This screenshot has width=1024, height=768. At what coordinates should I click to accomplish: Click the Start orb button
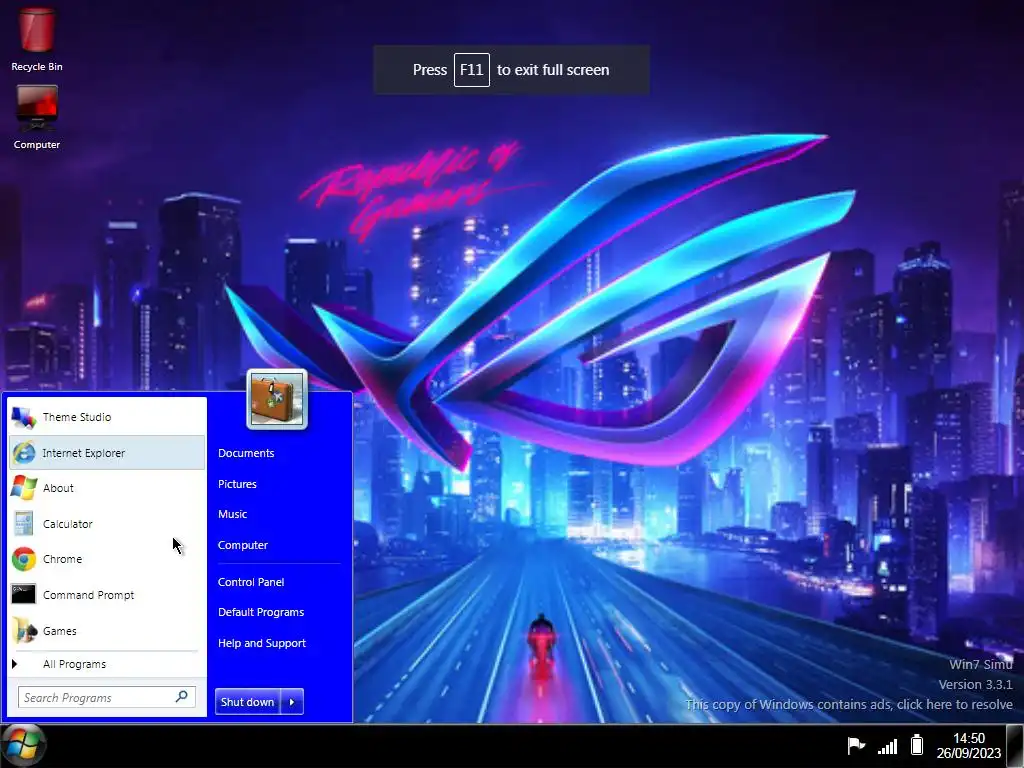click(24, 745)
